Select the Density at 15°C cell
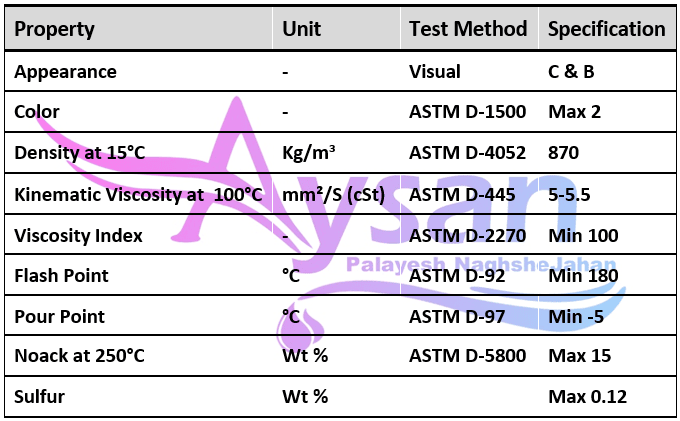This screenshot has height=421, width=680. tap(80, 153)
